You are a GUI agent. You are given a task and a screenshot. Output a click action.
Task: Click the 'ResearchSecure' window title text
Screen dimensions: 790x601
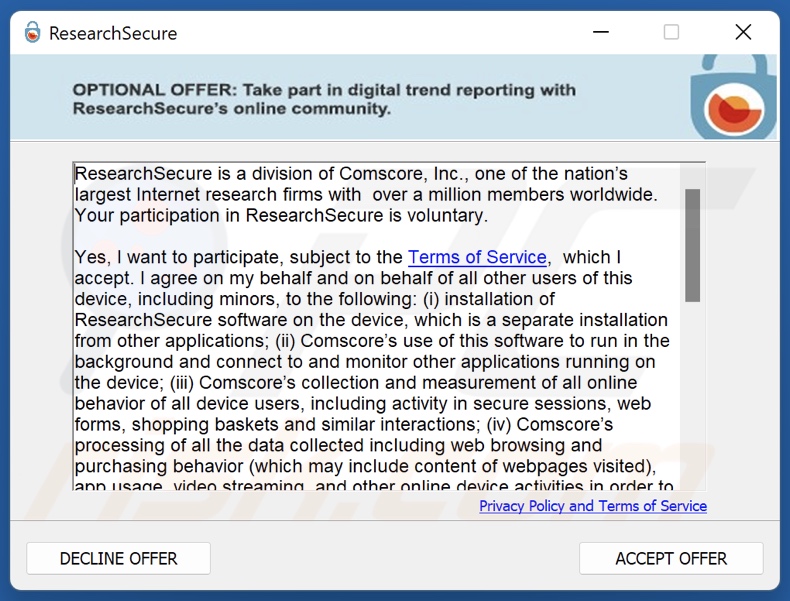(113, 33)
